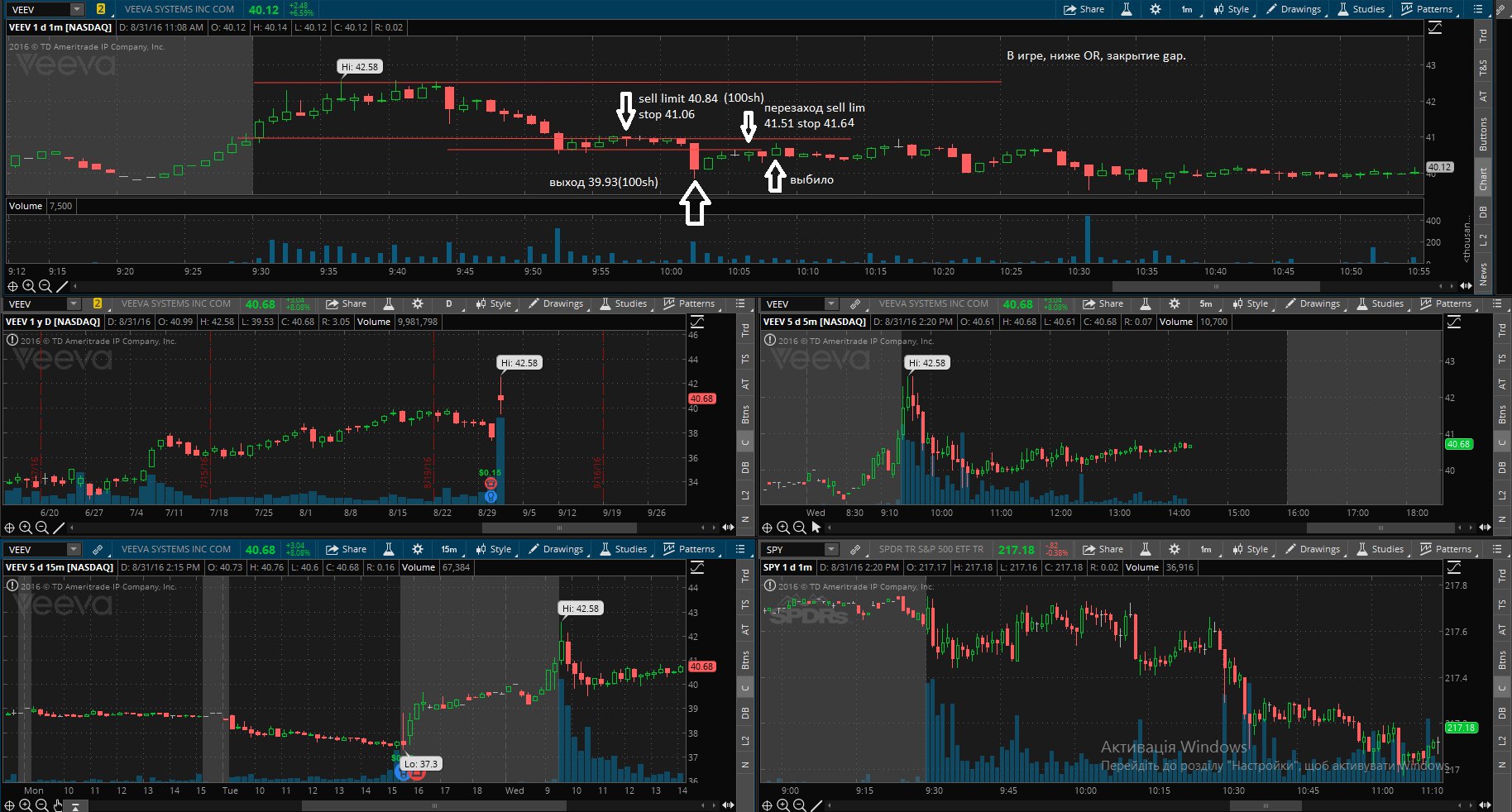Viewport: 1512px width, 812px height.
Task: Open flask icon on VEEV 5m chart toolbar
Action: (1146, 303)
